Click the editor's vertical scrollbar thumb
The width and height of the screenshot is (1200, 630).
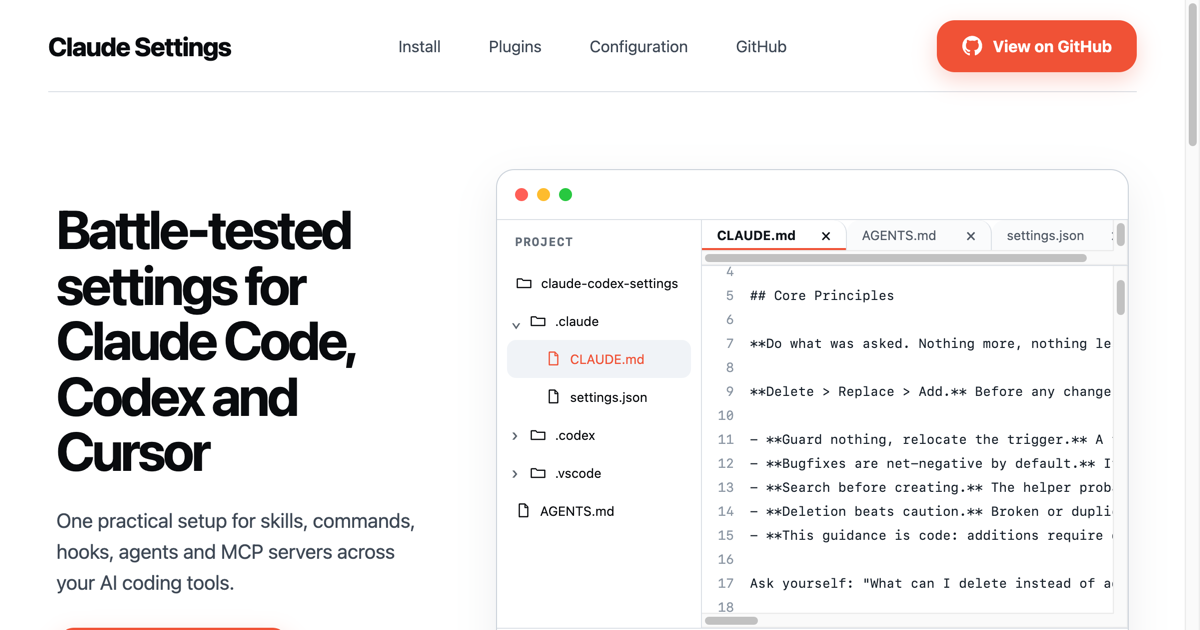(1120, 297)
